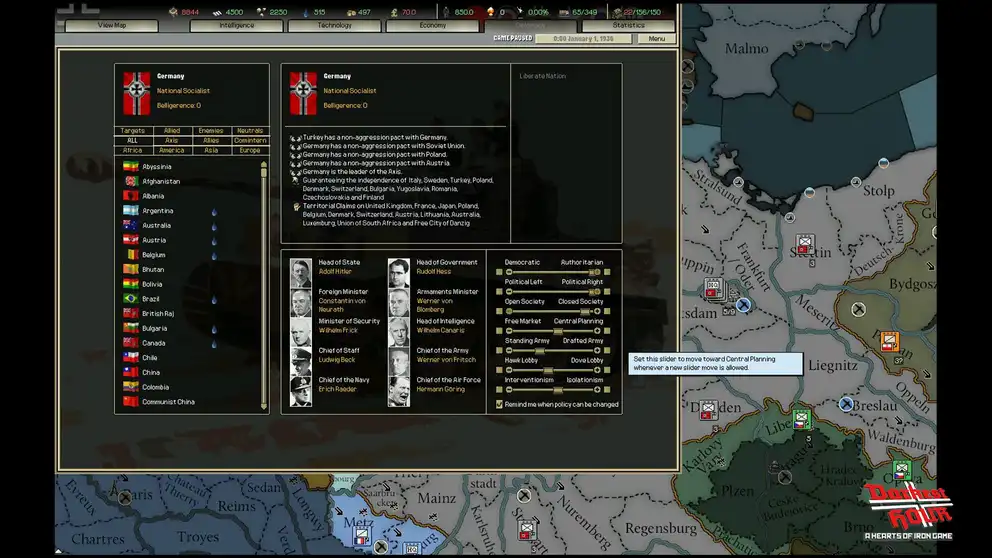
Task: Click the minus button toward Democratic
Action: [507, 272]
